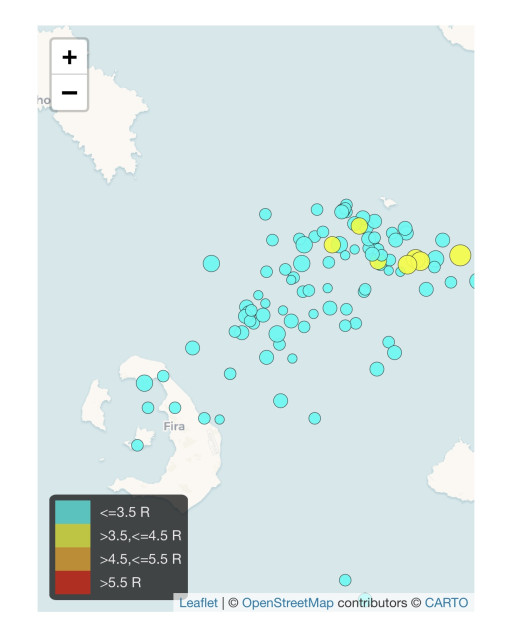Click the cyan <=3.5 R legend swatch

[x=73, y=512]
